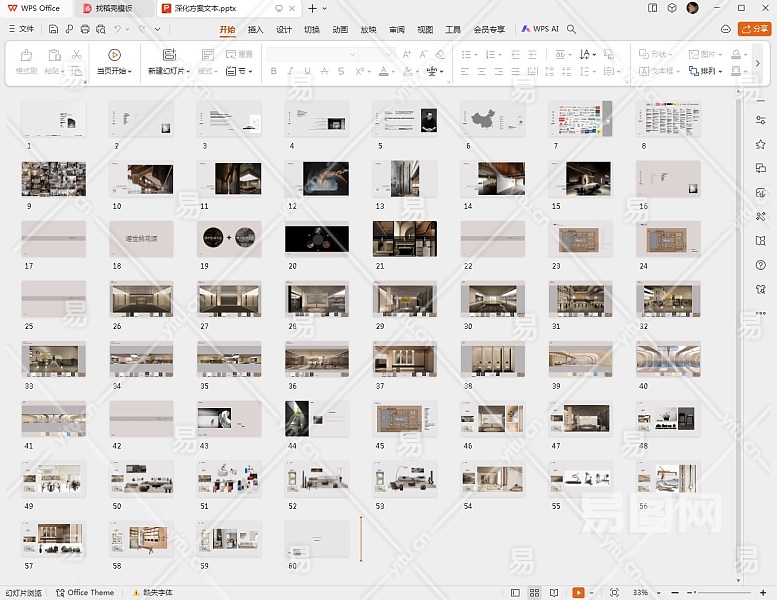Toggle bold text formatting
The width and height of the screenshot is (777, 600).
coord(274,72)
